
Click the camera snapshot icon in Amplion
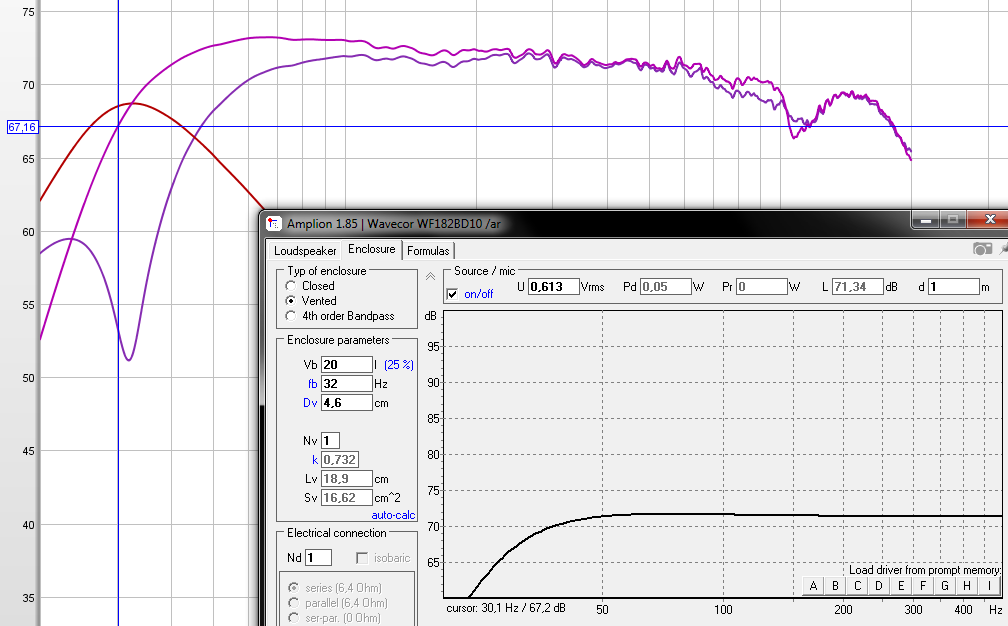[x=982, y=249]
